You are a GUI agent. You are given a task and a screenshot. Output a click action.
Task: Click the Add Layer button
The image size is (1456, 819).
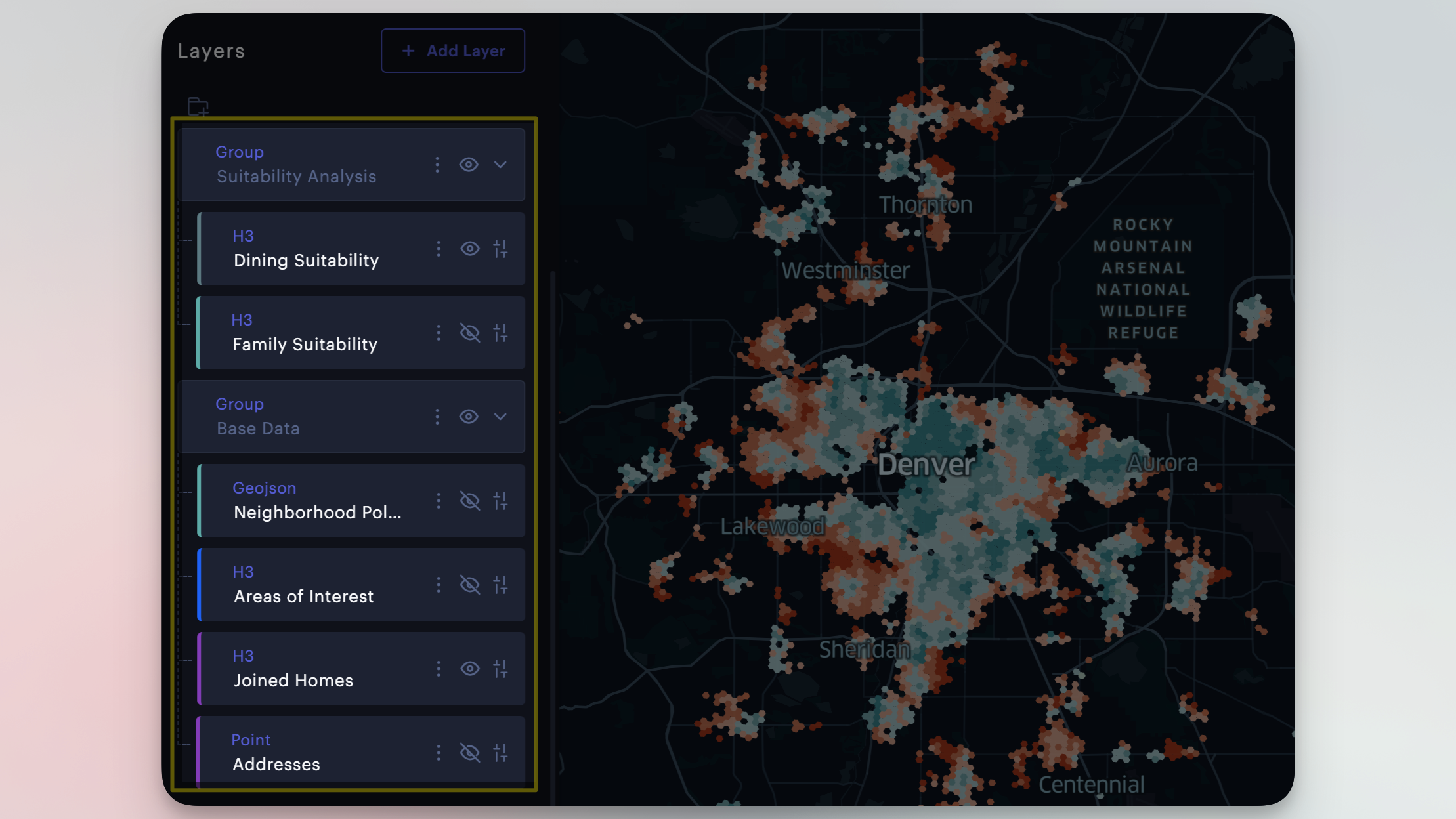click(453, 51)
